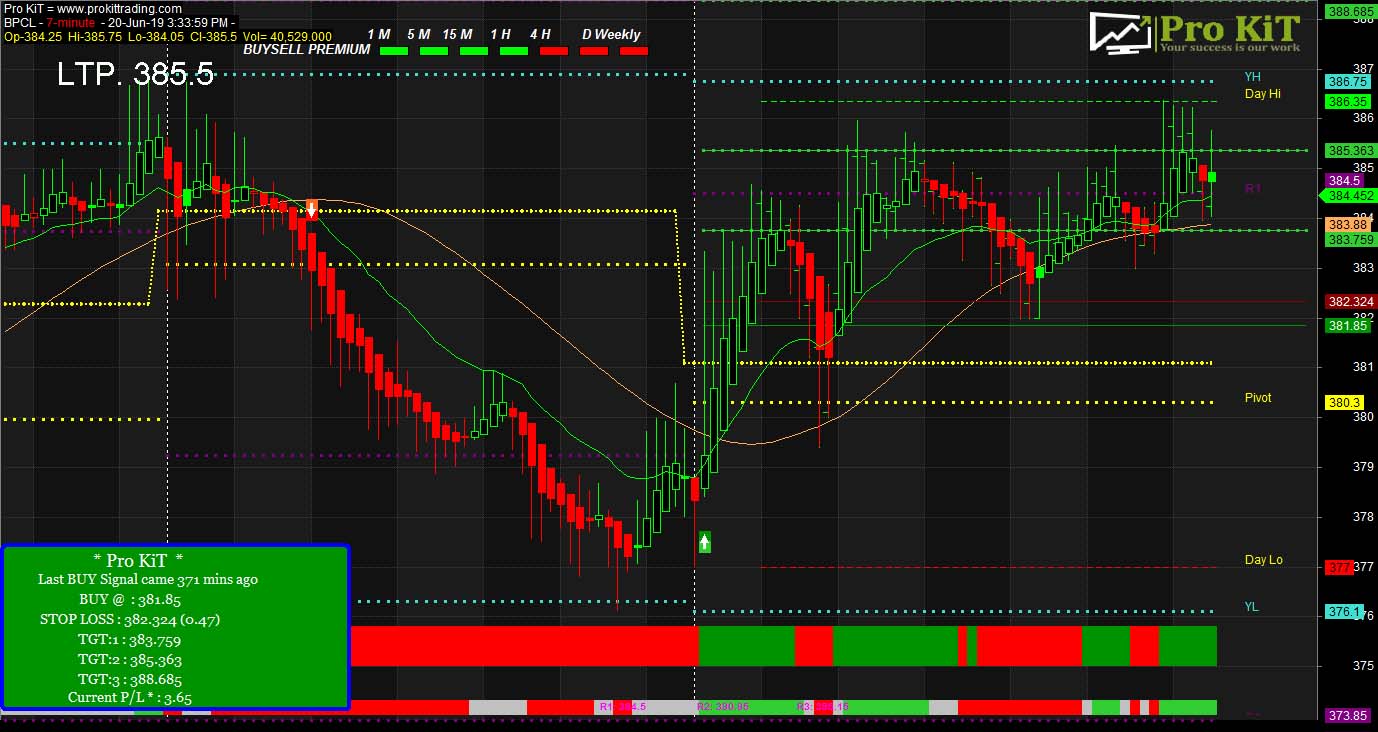Click the purple R1 price tag 384.5
This screenshot has height=732, width=1378.
[1343, 180]
